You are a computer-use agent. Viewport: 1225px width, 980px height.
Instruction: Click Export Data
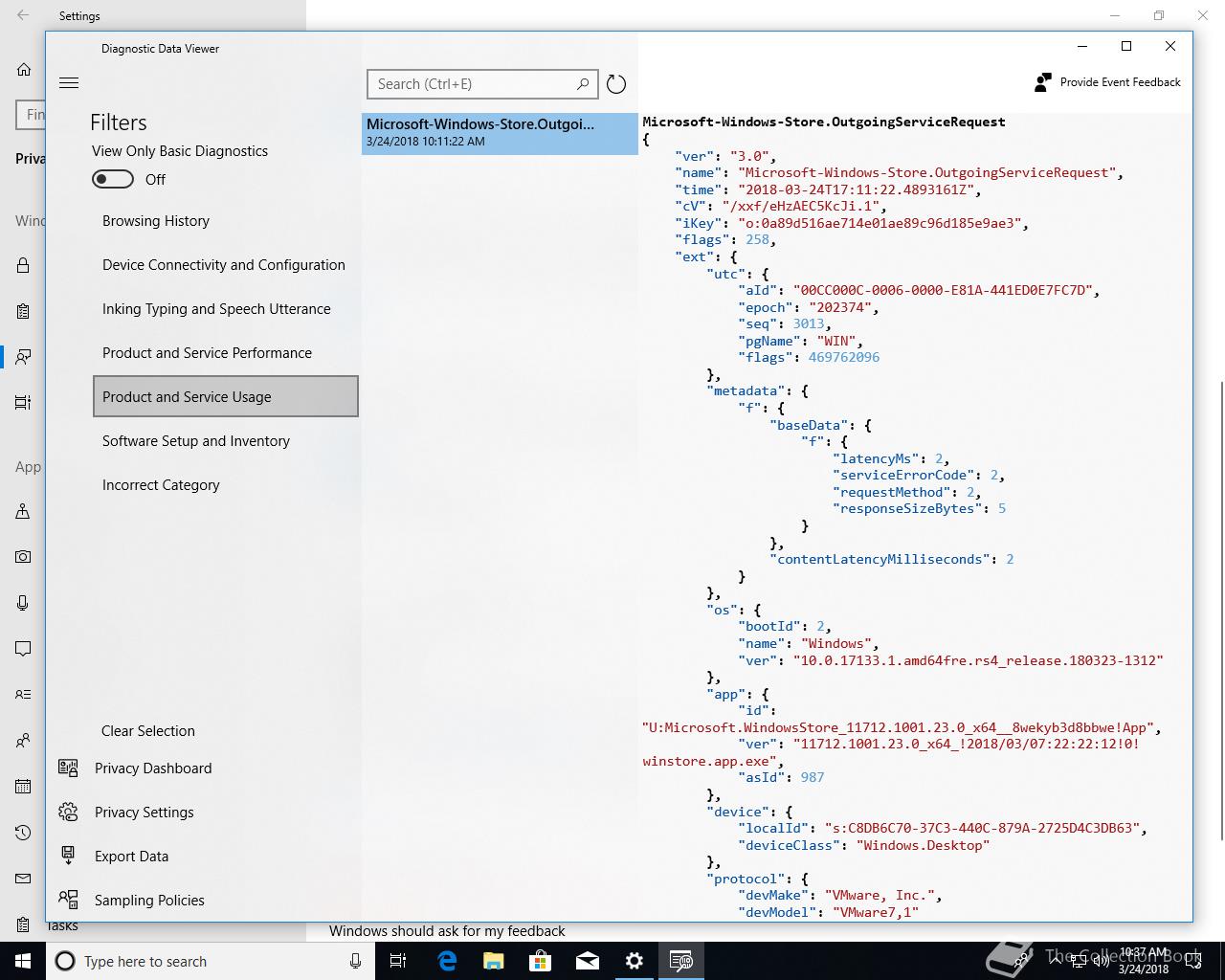click(x=131, y=857)
